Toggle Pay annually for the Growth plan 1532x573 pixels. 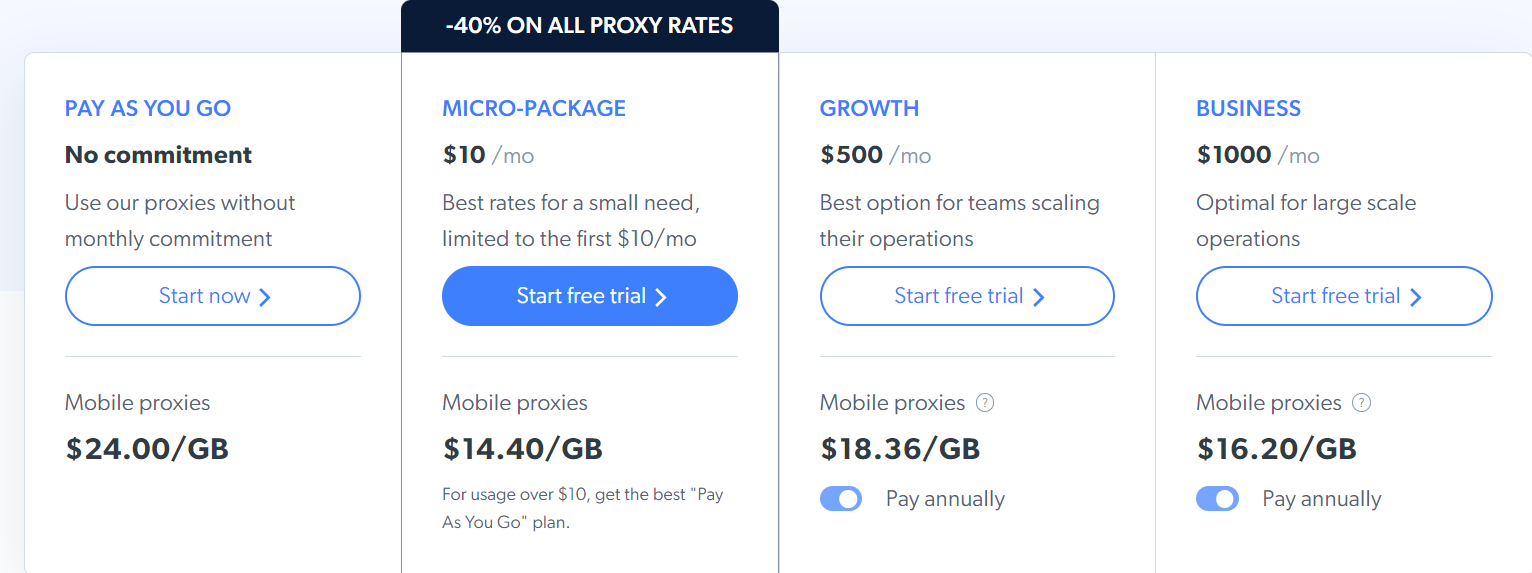841,499
